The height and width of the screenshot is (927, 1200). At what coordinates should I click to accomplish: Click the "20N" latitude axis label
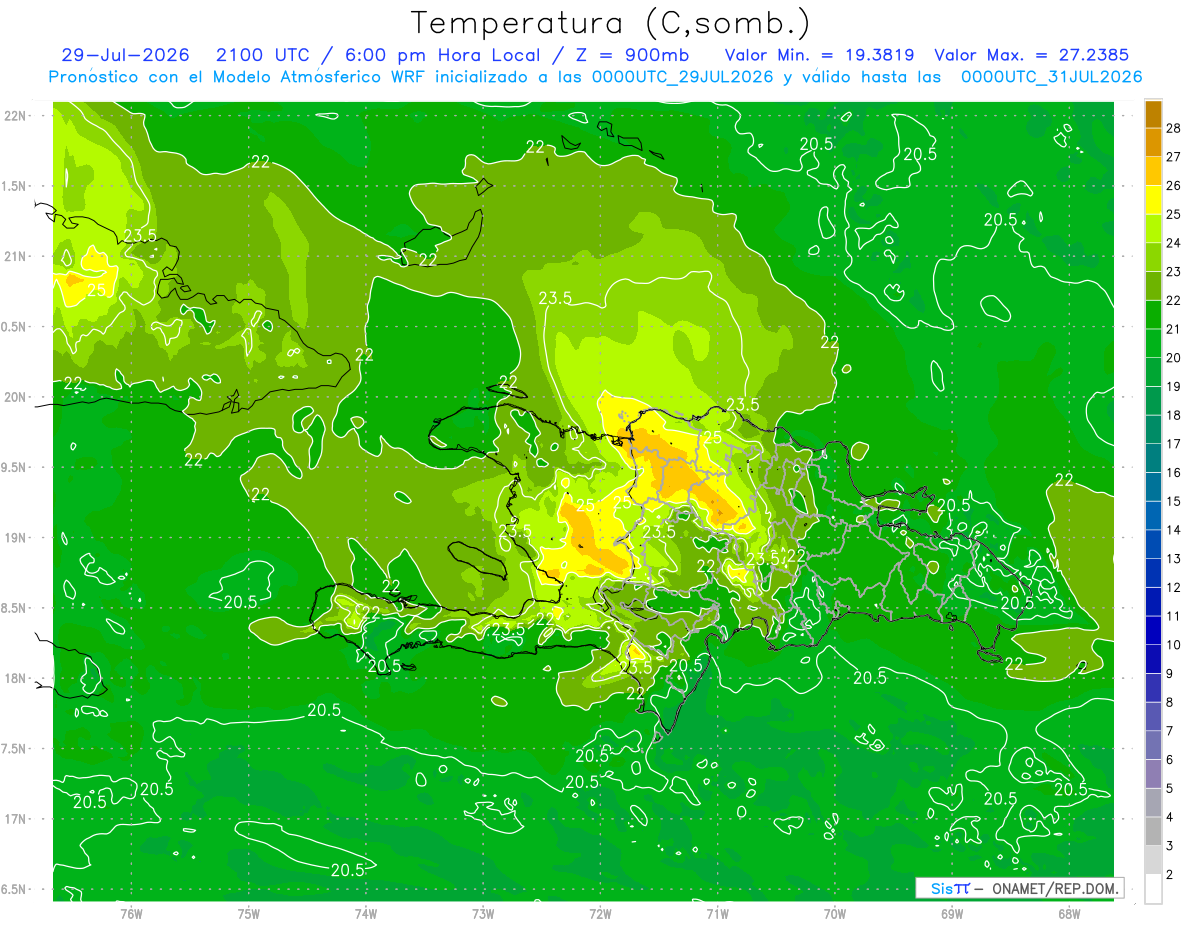[16, 397]
